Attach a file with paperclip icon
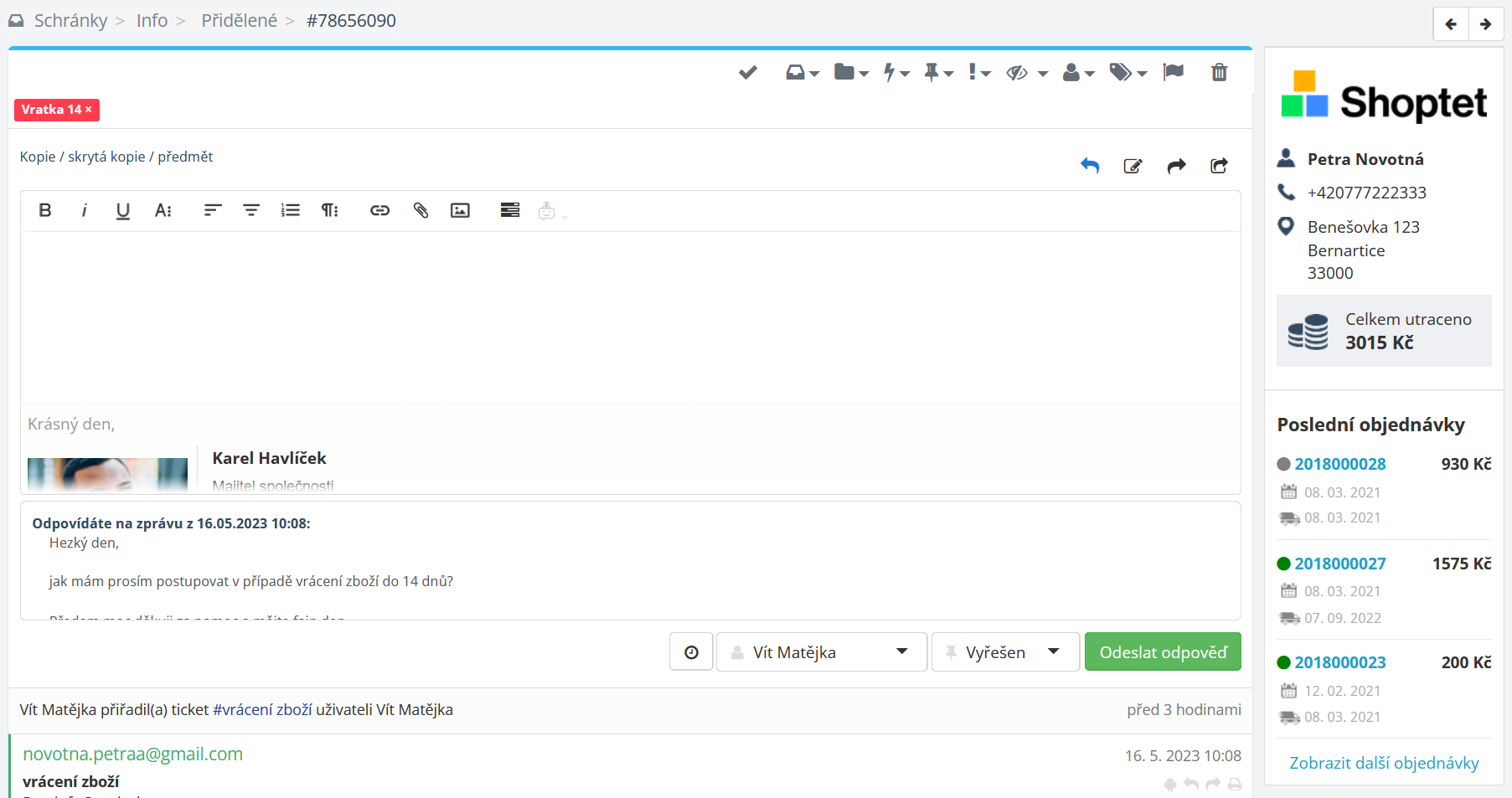The width and height of the screenshot is (1512, 798). [421, 210]
